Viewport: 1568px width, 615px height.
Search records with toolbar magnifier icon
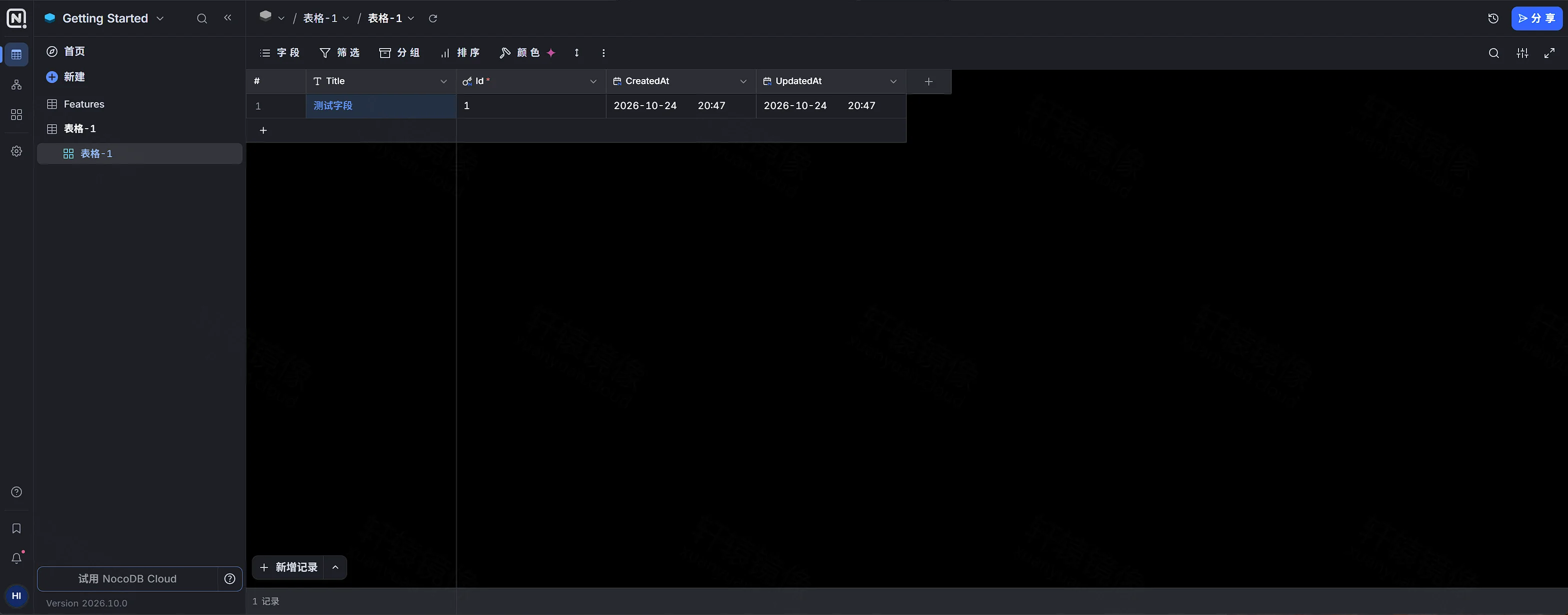[1494, 53]
